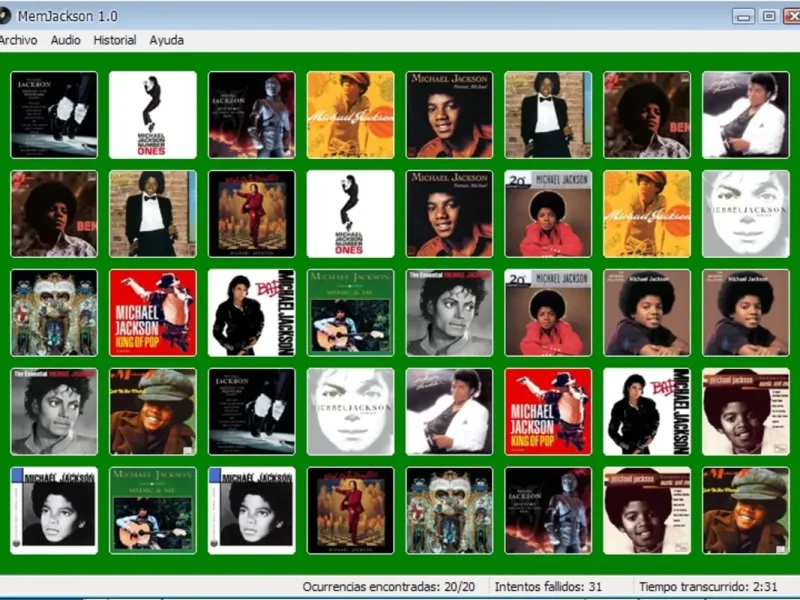Select The Essential cover in third row
The height and width of the screenshot is (600, 800).
coord(449,313)
